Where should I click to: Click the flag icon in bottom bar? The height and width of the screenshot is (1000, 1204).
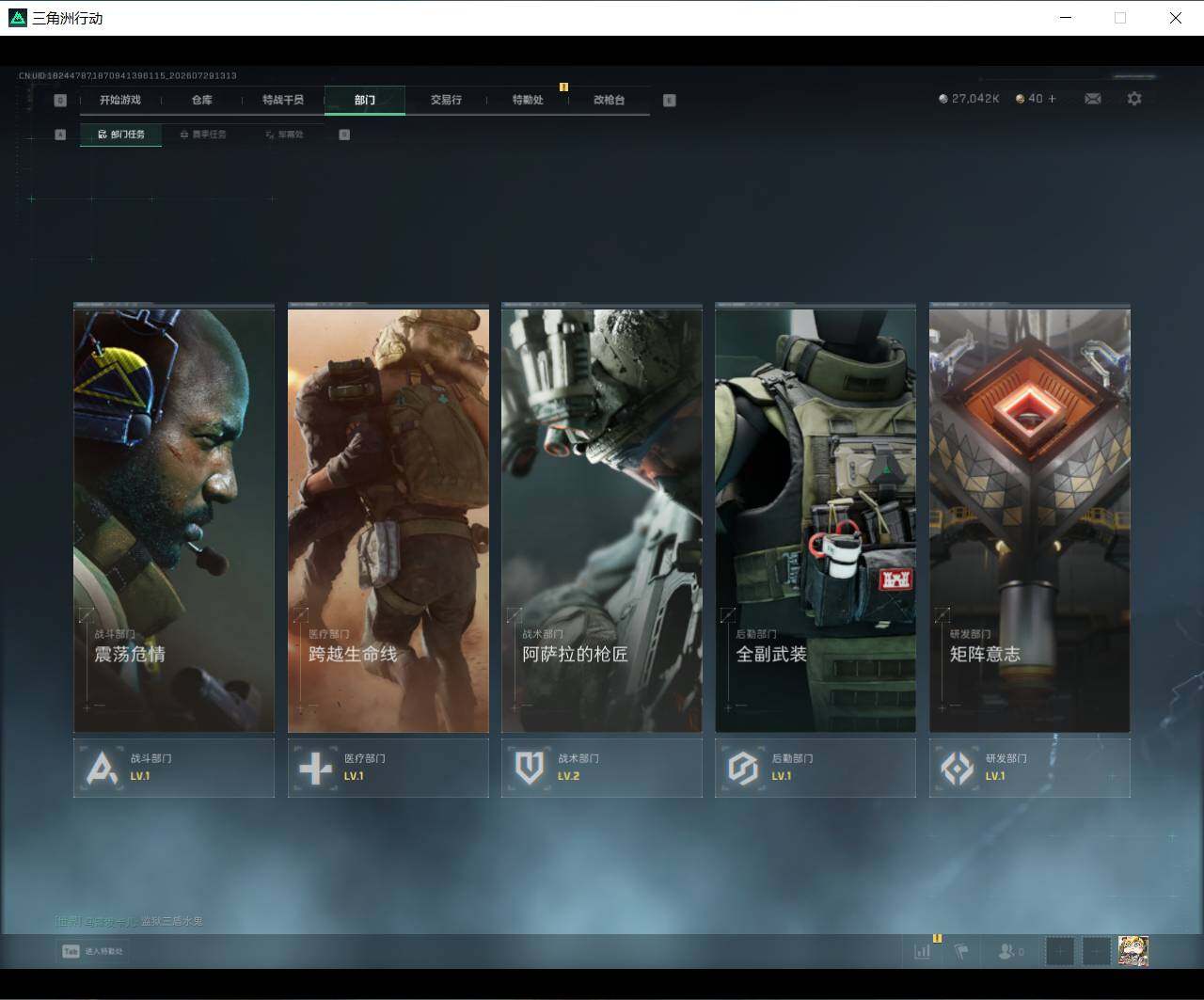[x=961, y=951]
